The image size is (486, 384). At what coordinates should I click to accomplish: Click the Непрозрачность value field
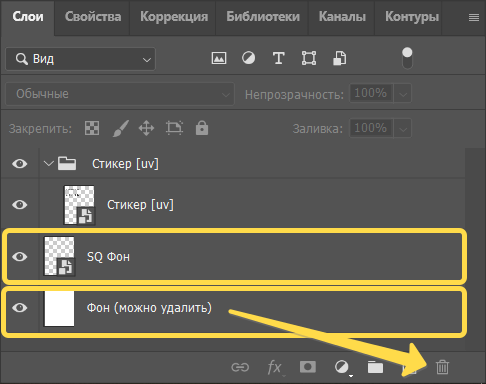tap(371, 93)
